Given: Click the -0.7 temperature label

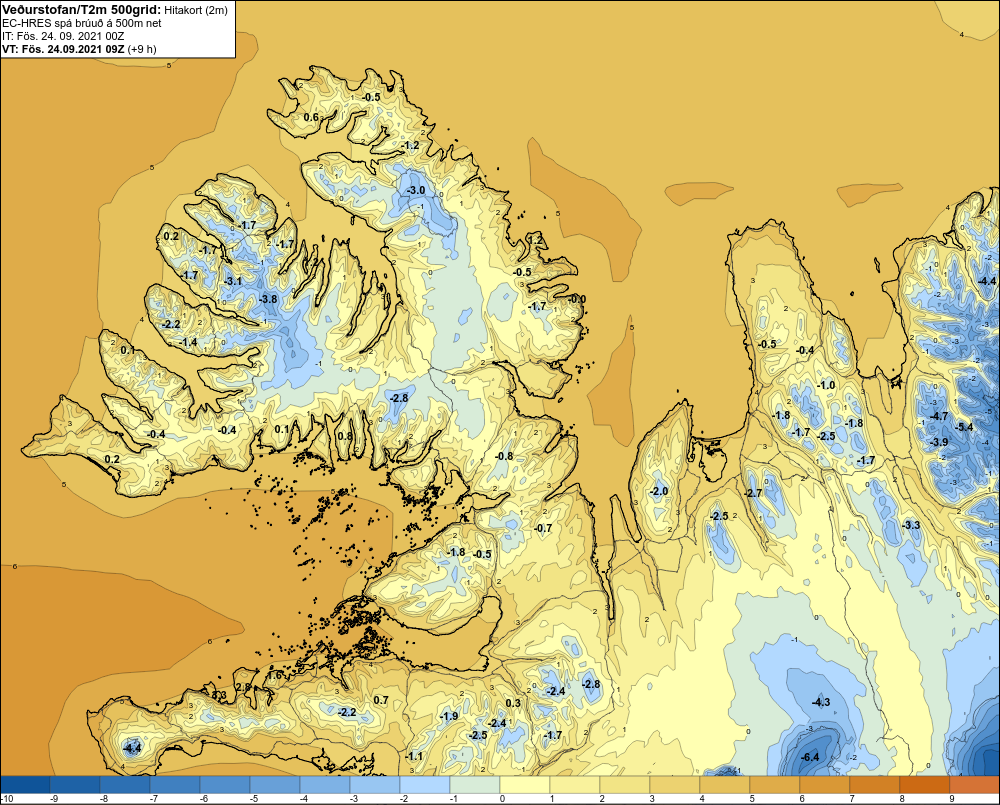Looking at the screenshot, I should point(543,528).
